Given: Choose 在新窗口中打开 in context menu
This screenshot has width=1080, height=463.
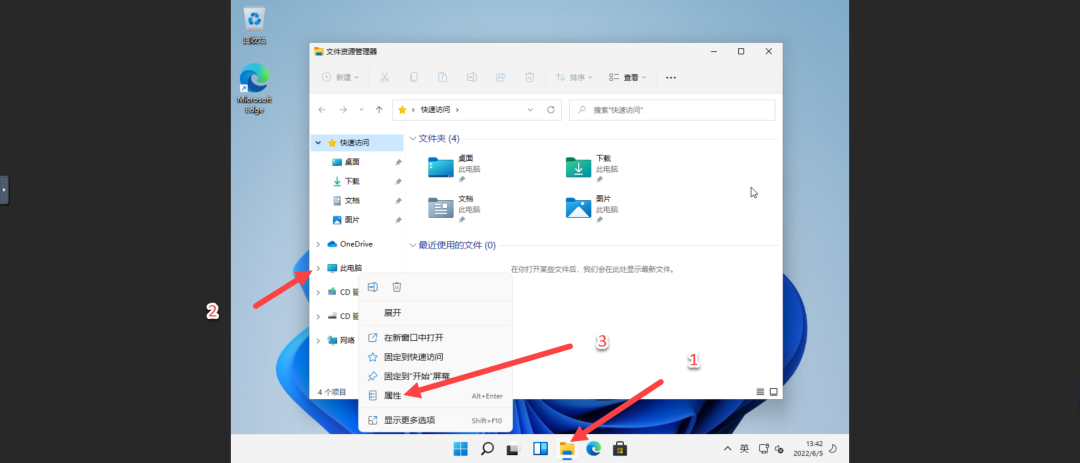Looking at the screenshot, I should [x=435, y=338].
